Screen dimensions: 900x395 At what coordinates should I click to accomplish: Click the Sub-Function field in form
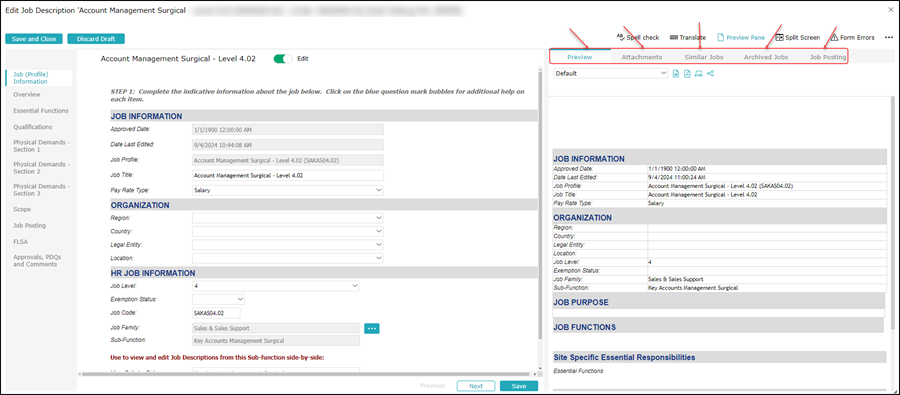coord(276,340)
